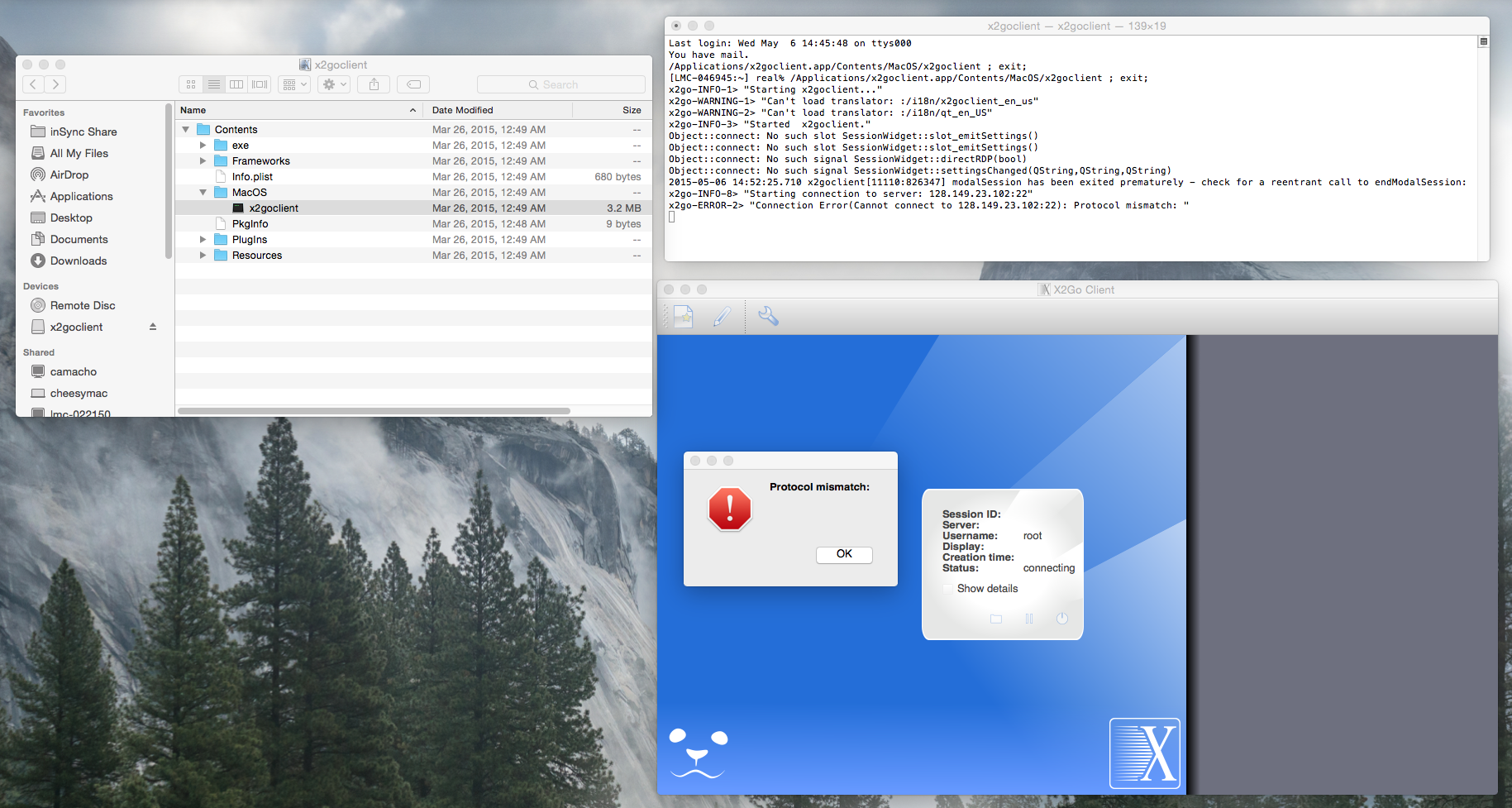Click OK in Protocol mismatch dialog

point(844,554)
